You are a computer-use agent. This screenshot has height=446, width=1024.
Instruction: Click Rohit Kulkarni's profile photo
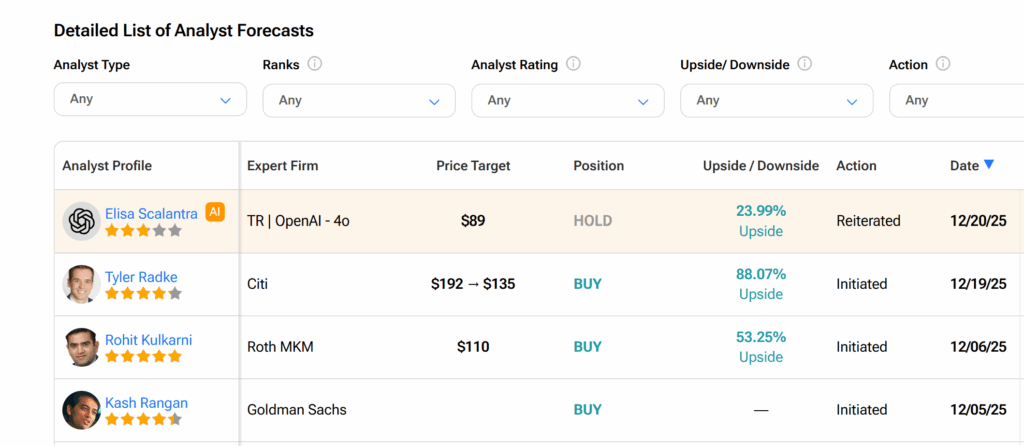[81, 347]
